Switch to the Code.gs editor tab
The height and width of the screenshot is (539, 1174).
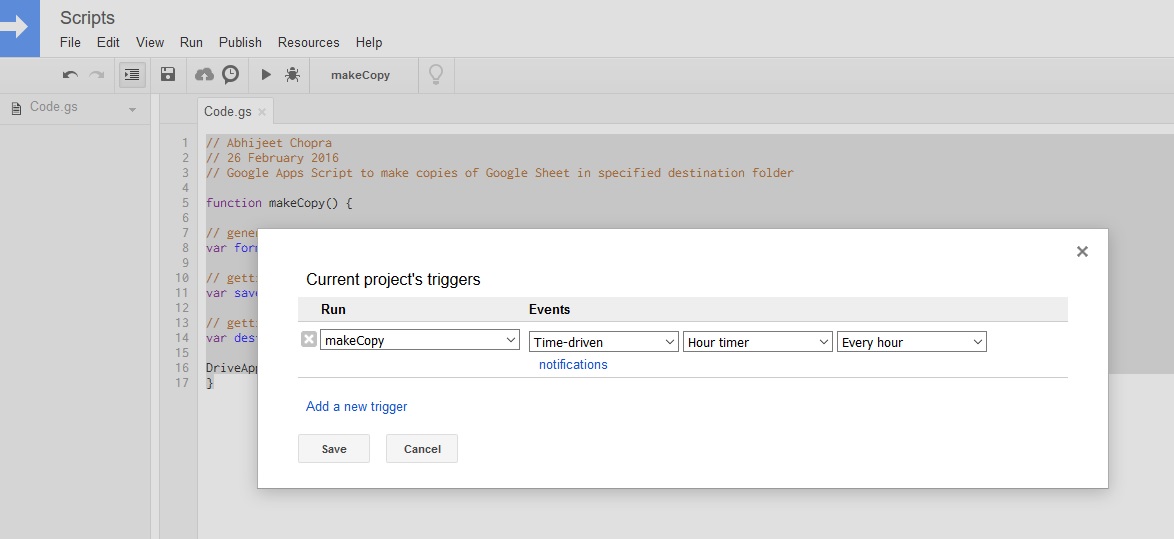pos(226,111)
